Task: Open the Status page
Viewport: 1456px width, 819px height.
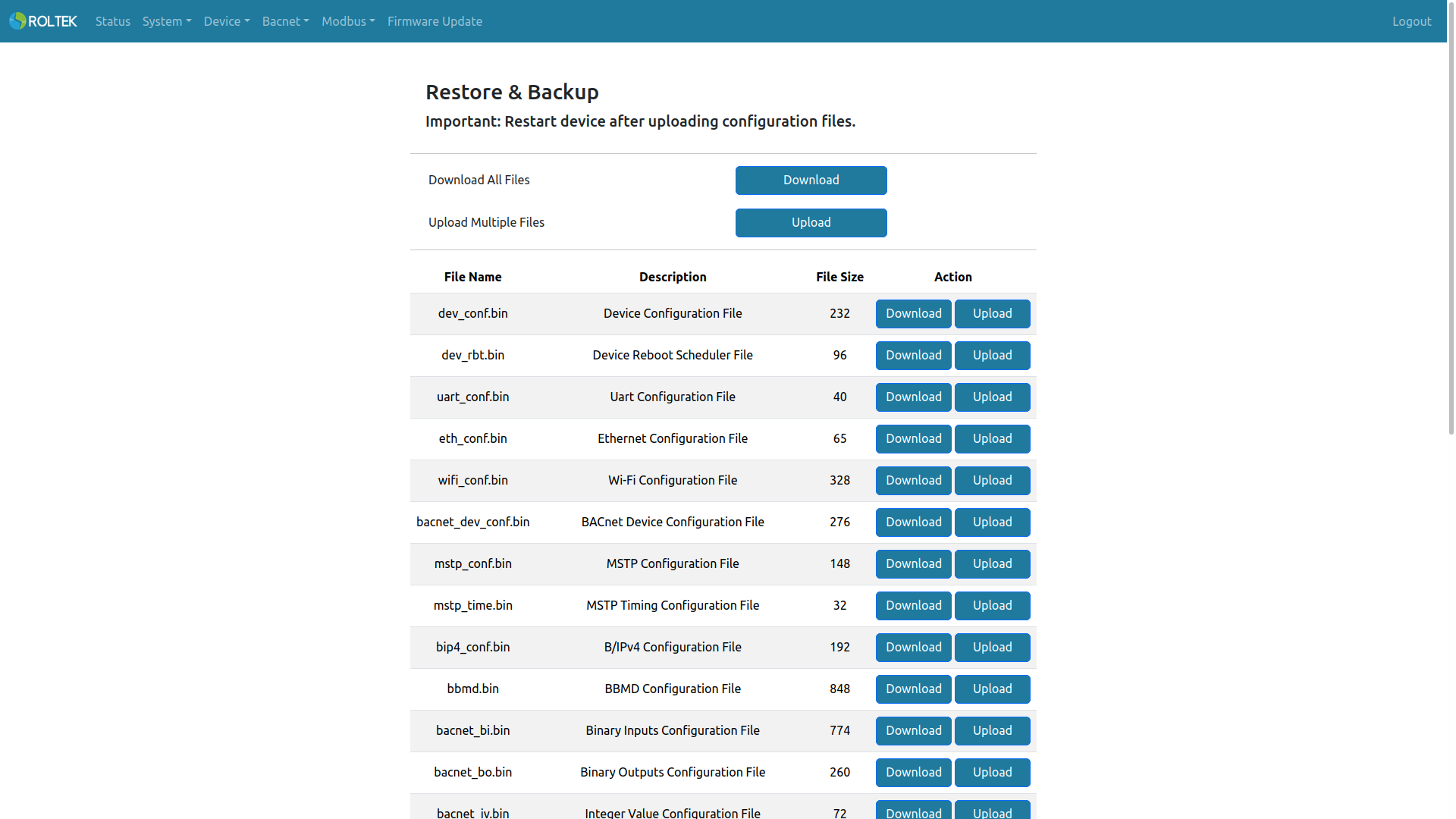Action: tap(113, 21)
